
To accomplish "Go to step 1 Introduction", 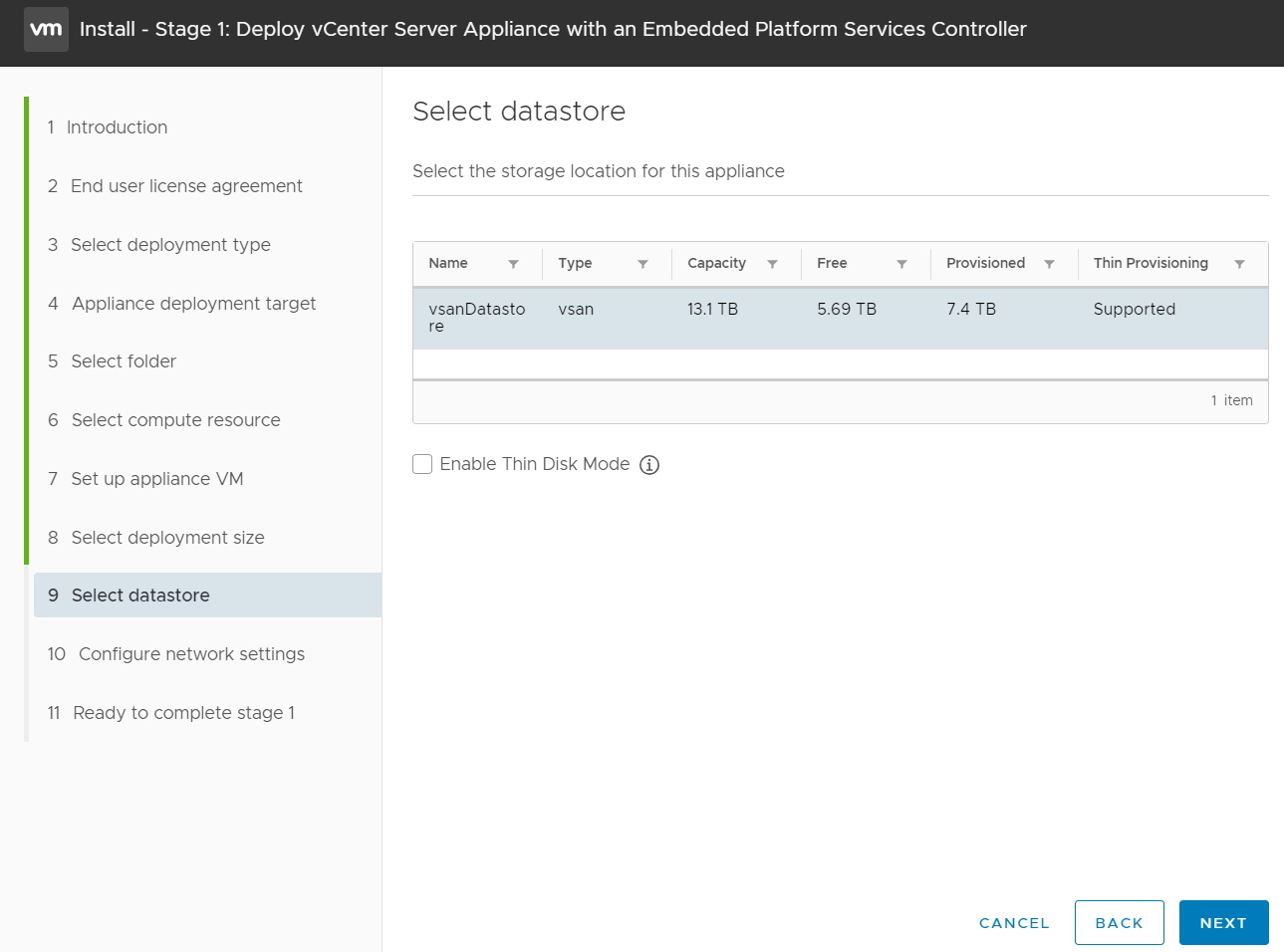I will tap(108, 127).
